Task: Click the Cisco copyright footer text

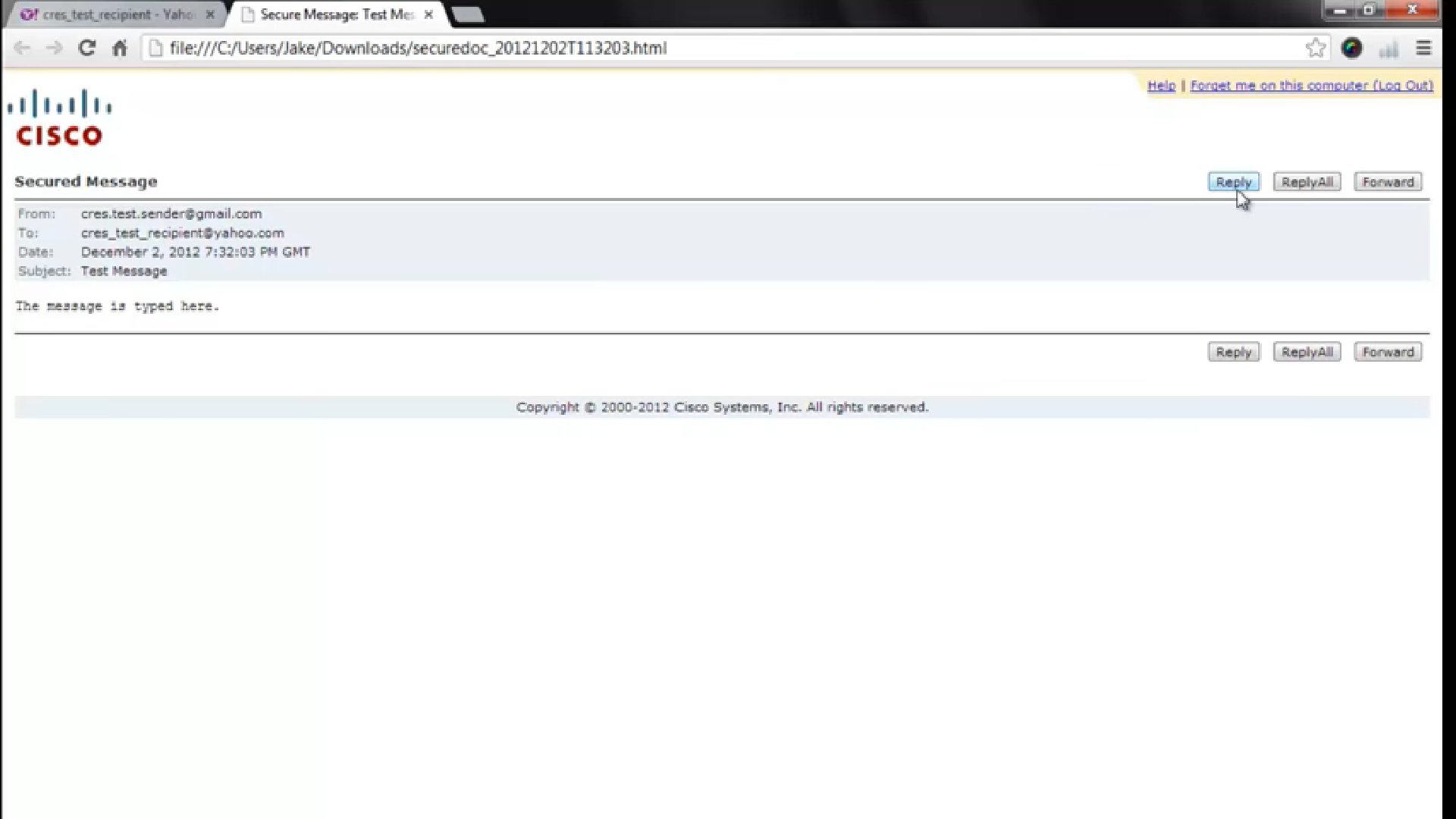Action: pos(722,407)
